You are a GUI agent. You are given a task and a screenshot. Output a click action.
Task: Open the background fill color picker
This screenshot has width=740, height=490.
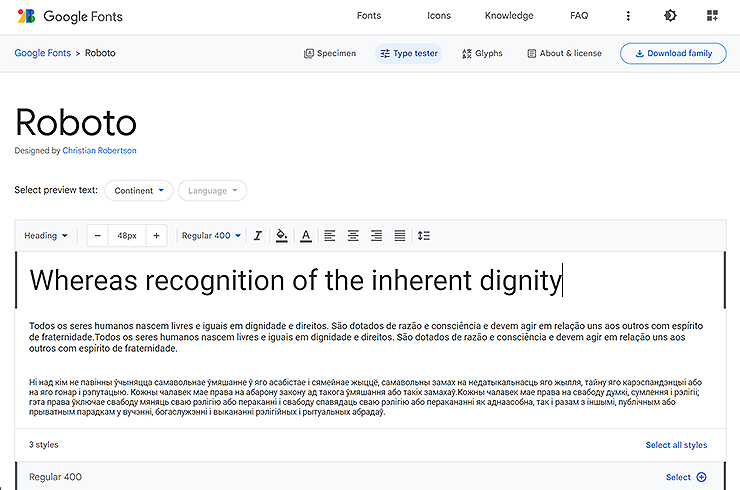pyautogui.click(x=282, y=236)
